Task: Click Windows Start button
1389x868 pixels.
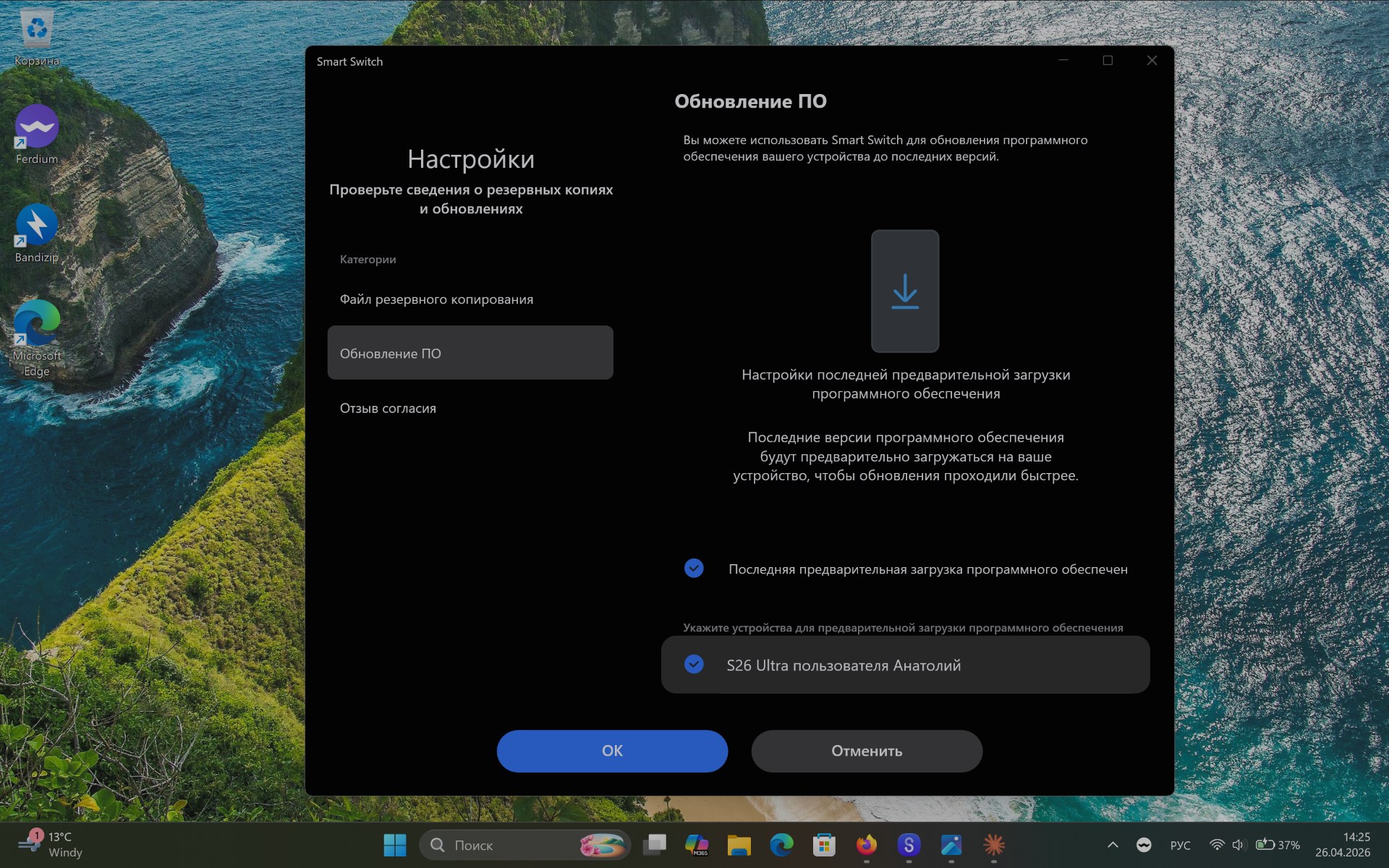Action: coord(395,844)
